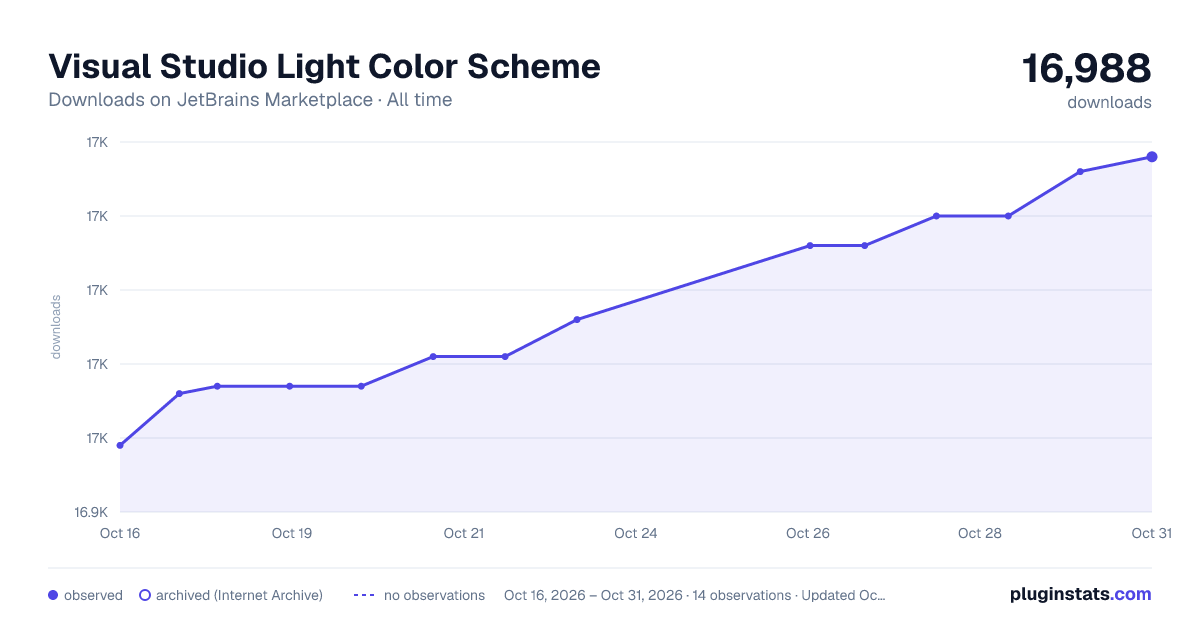The height and width of the screenshot is (630, 1200).
Task: Click the hollow circle icon beside the archived legend label
Action: (x=145, y=595)
